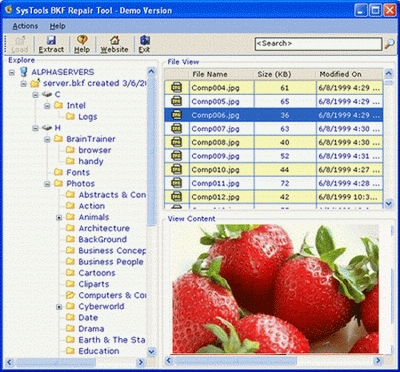
Task: Click the Comp010.jpg file icon
Action: (176, 170)
